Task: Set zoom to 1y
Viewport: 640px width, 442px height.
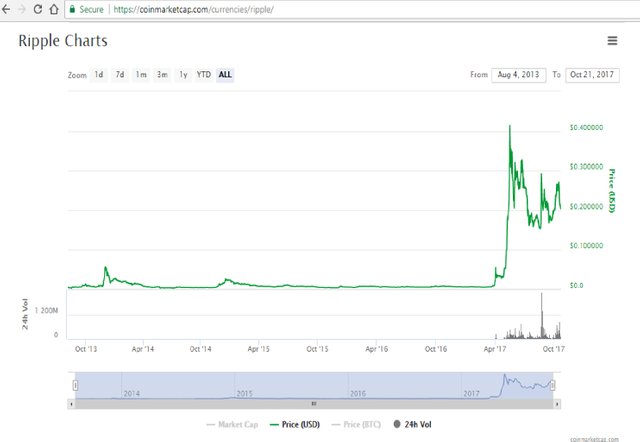Action: tap(183, 75)
